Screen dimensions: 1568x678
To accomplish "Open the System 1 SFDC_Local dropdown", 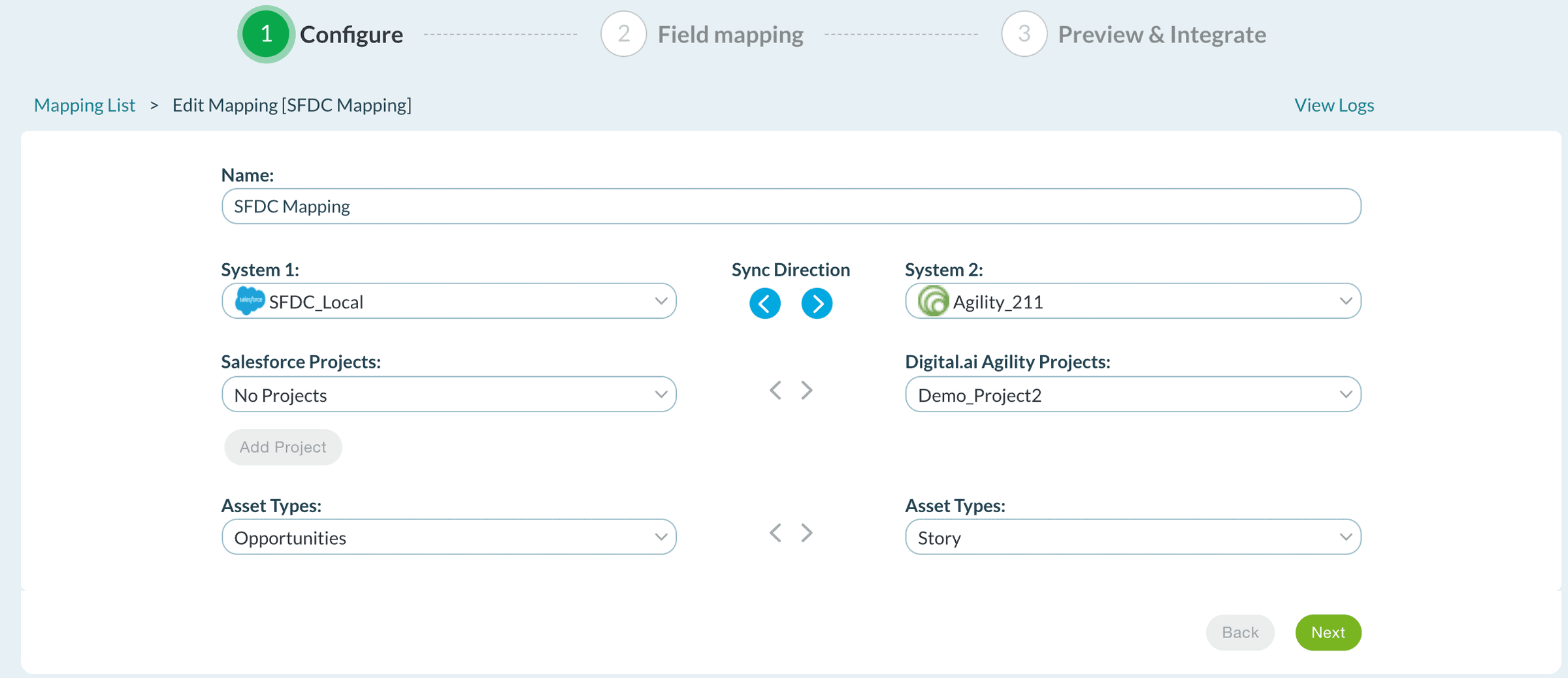I will coord(449,301).
